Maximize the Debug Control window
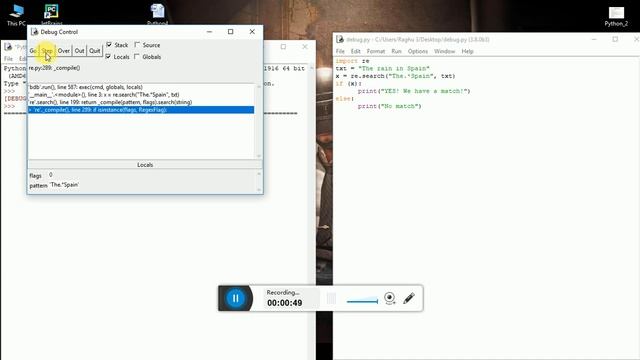 tap(231, 31)
